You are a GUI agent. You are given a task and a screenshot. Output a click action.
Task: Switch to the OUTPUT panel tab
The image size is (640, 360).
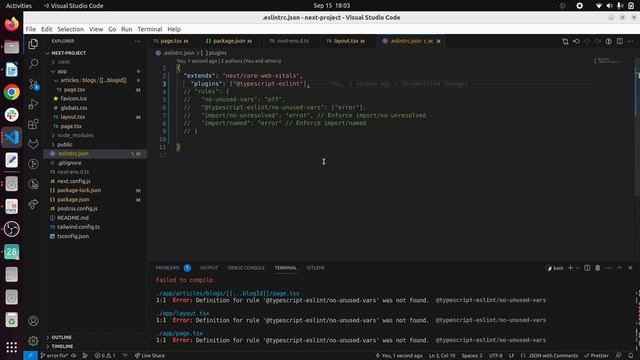coord(209,268)
